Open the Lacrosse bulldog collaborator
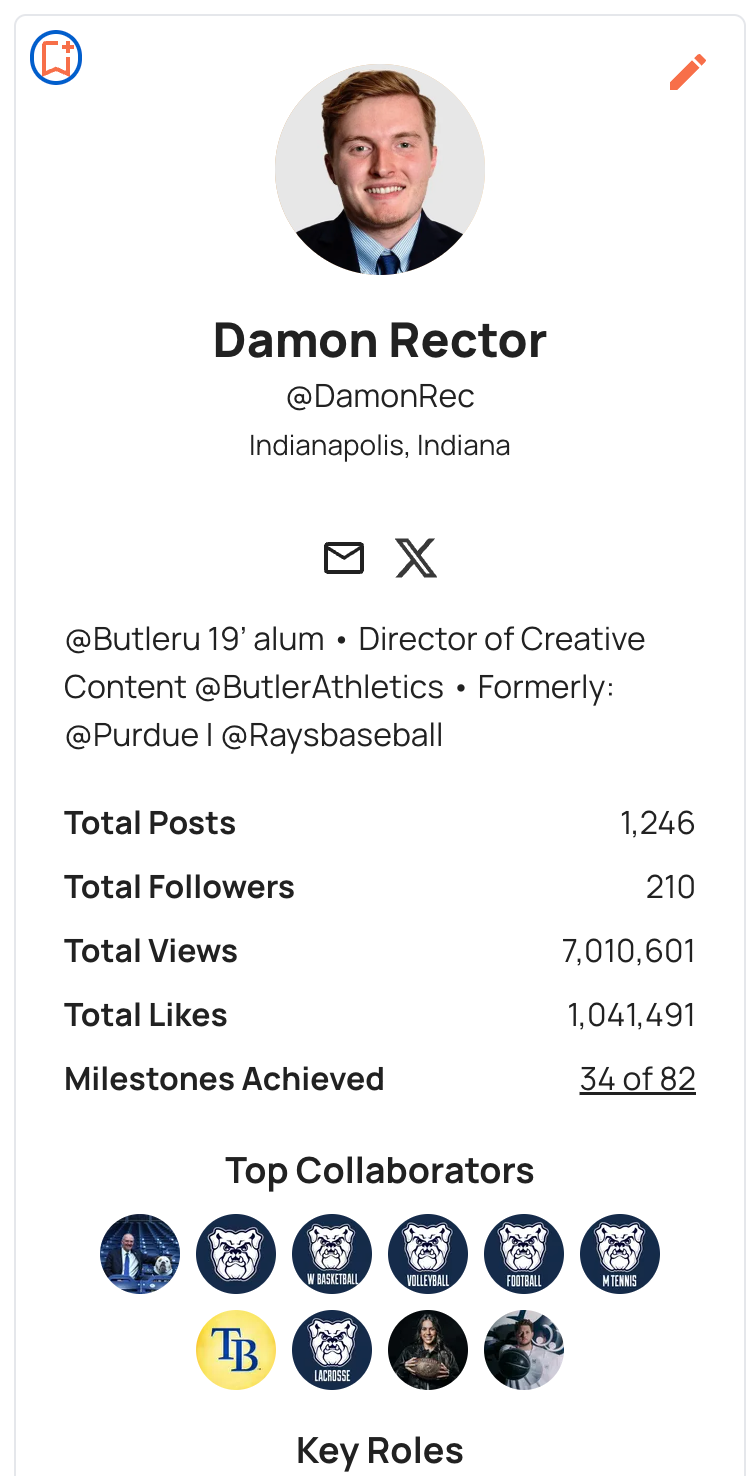 [332, 1350]
